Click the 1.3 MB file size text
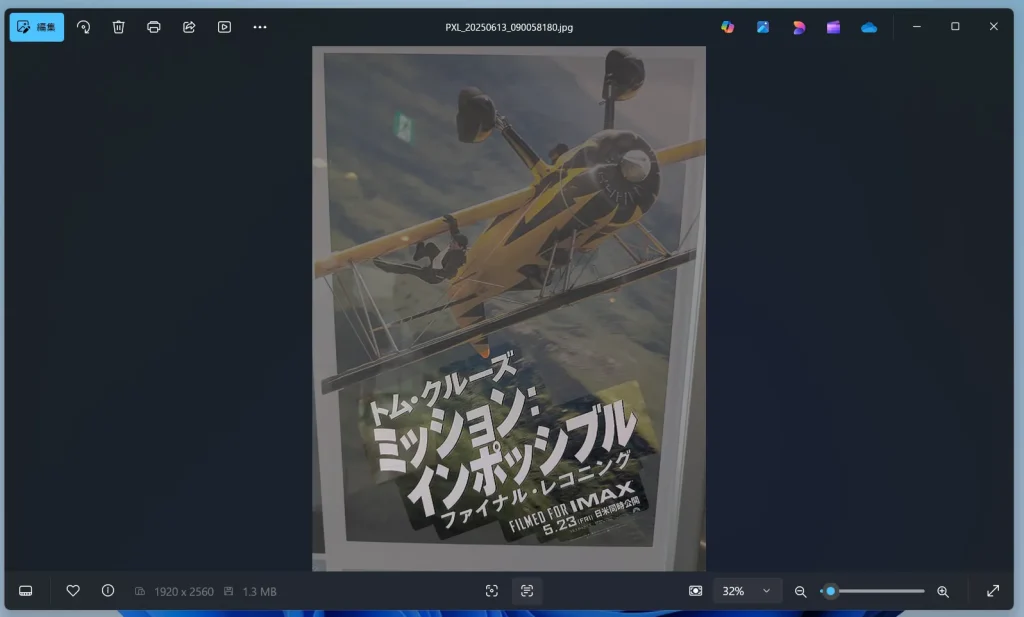The height and width of the screenshot is (617, 1024). [259, 592]
